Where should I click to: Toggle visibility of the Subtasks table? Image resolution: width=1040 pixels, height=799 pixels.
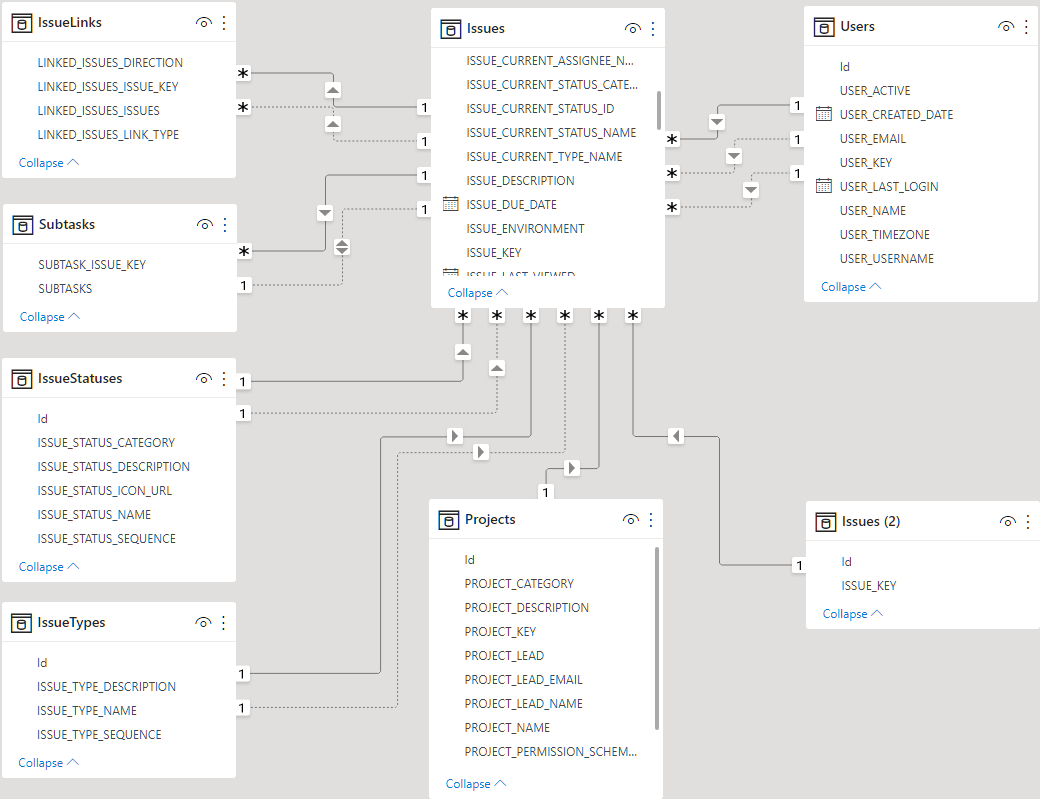coord(205,225)
